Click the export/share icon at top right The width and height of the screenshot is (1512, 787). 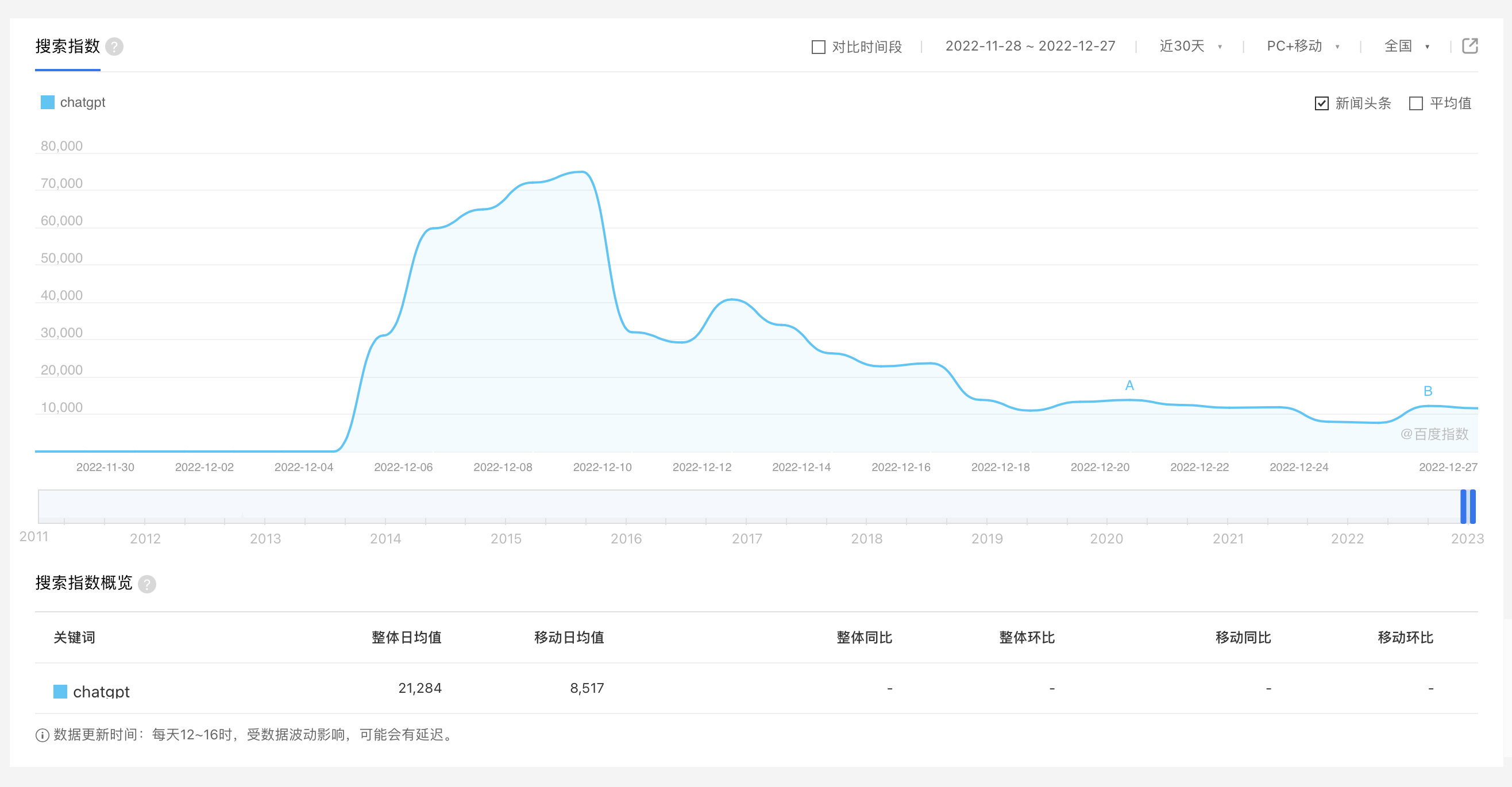[x=1469, y=46]
